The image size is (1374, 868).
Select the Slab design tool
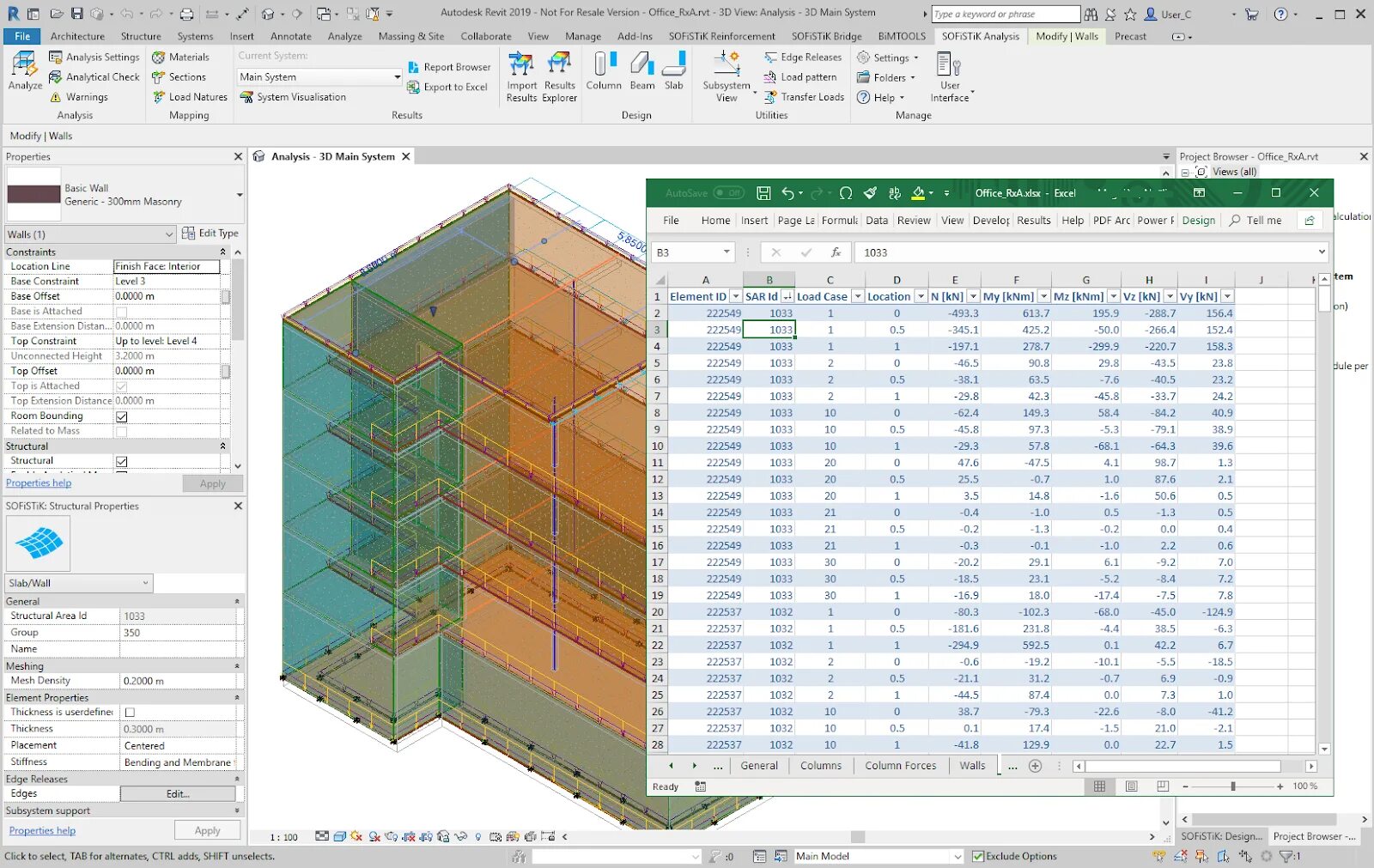tap(674, 70)
